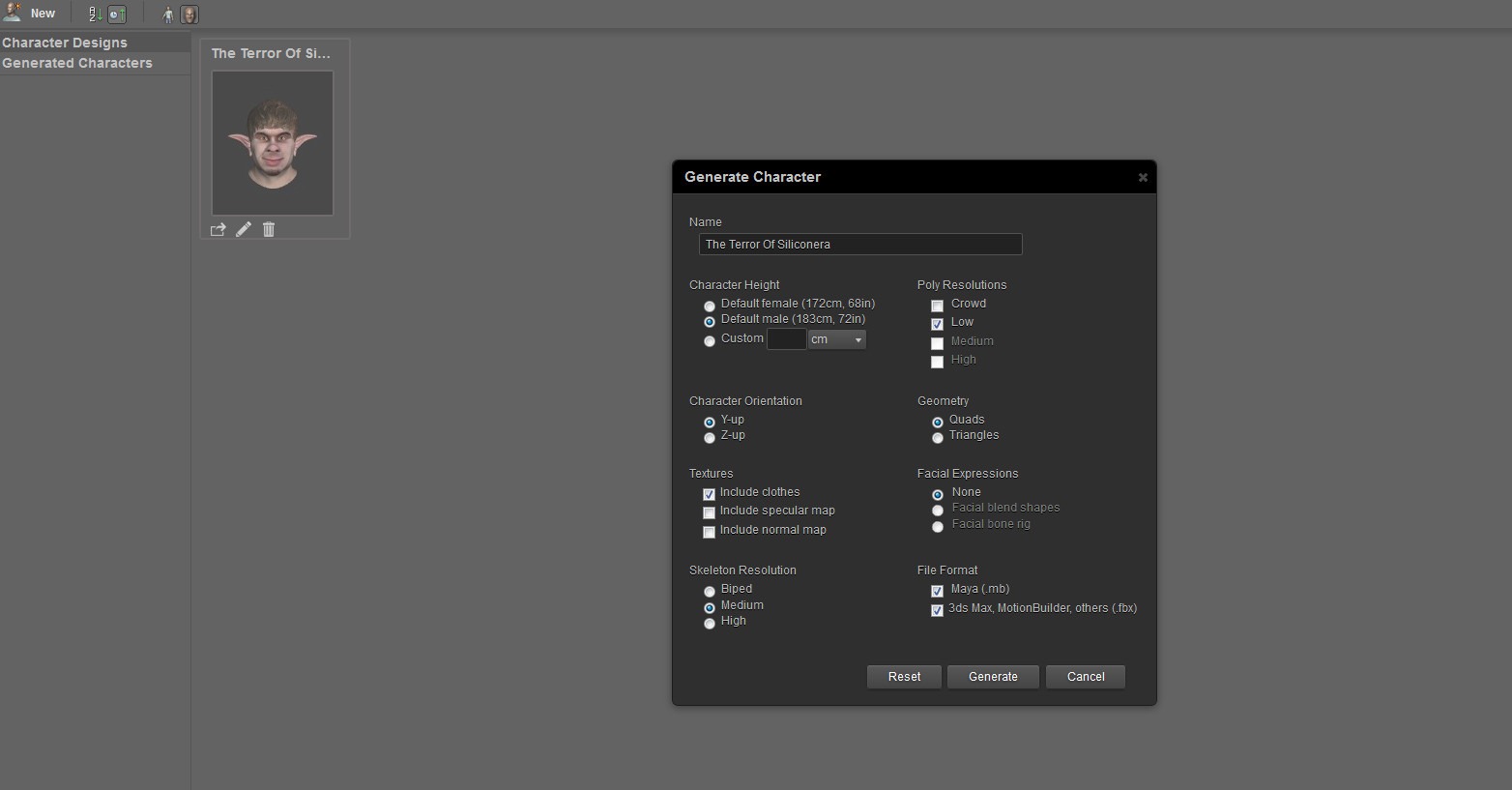Delete character using the trash icon
This screenshot has height=790, width=1512.
pos(269,229)
